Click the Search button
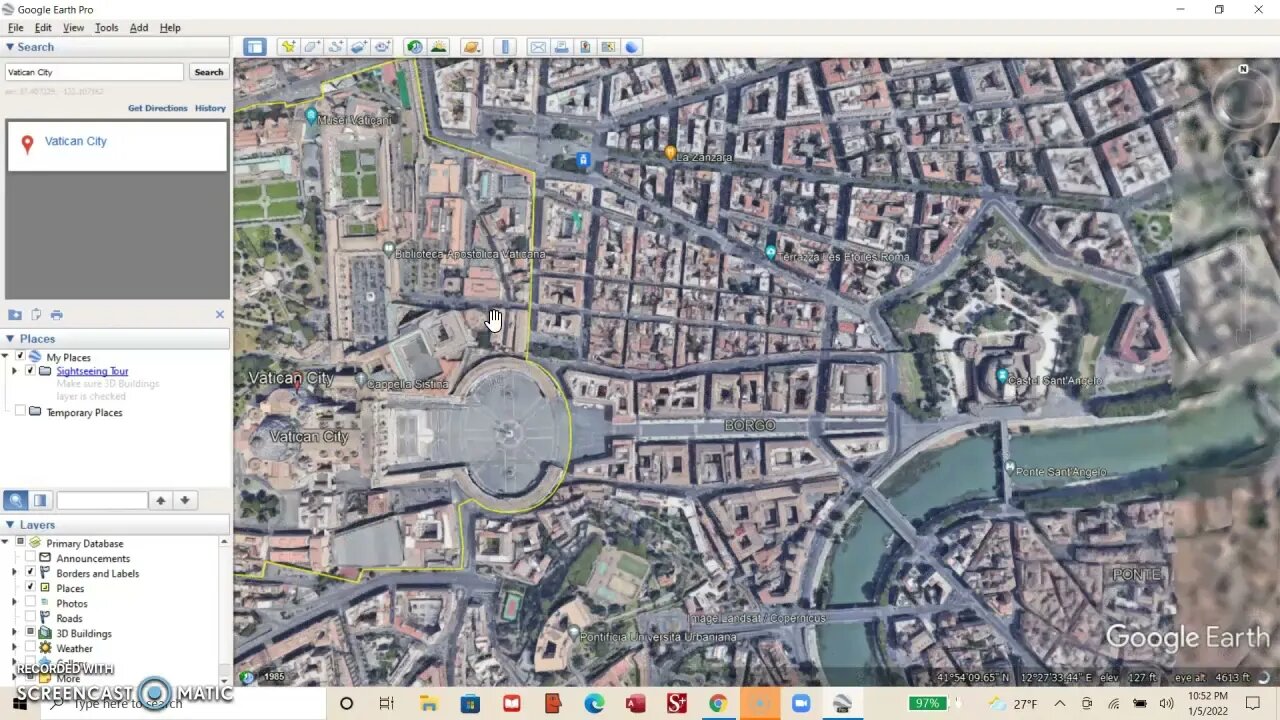Image resolution: width=1280 pixels, height=720 pixels. point(209,72)
